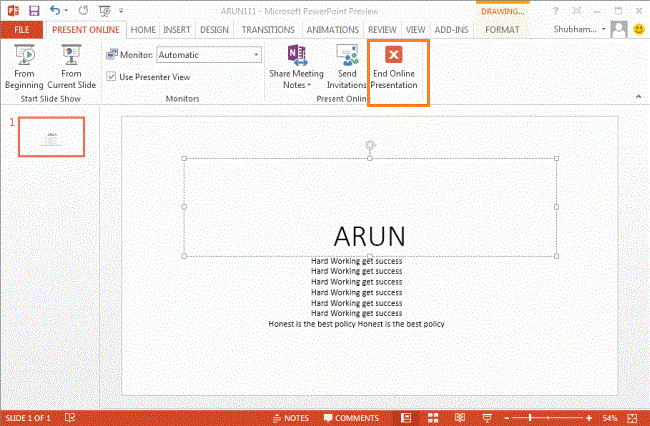This screenshot has height=426, width=650.
Task: Start slide show From Beginning
Action: pos(24,67)
